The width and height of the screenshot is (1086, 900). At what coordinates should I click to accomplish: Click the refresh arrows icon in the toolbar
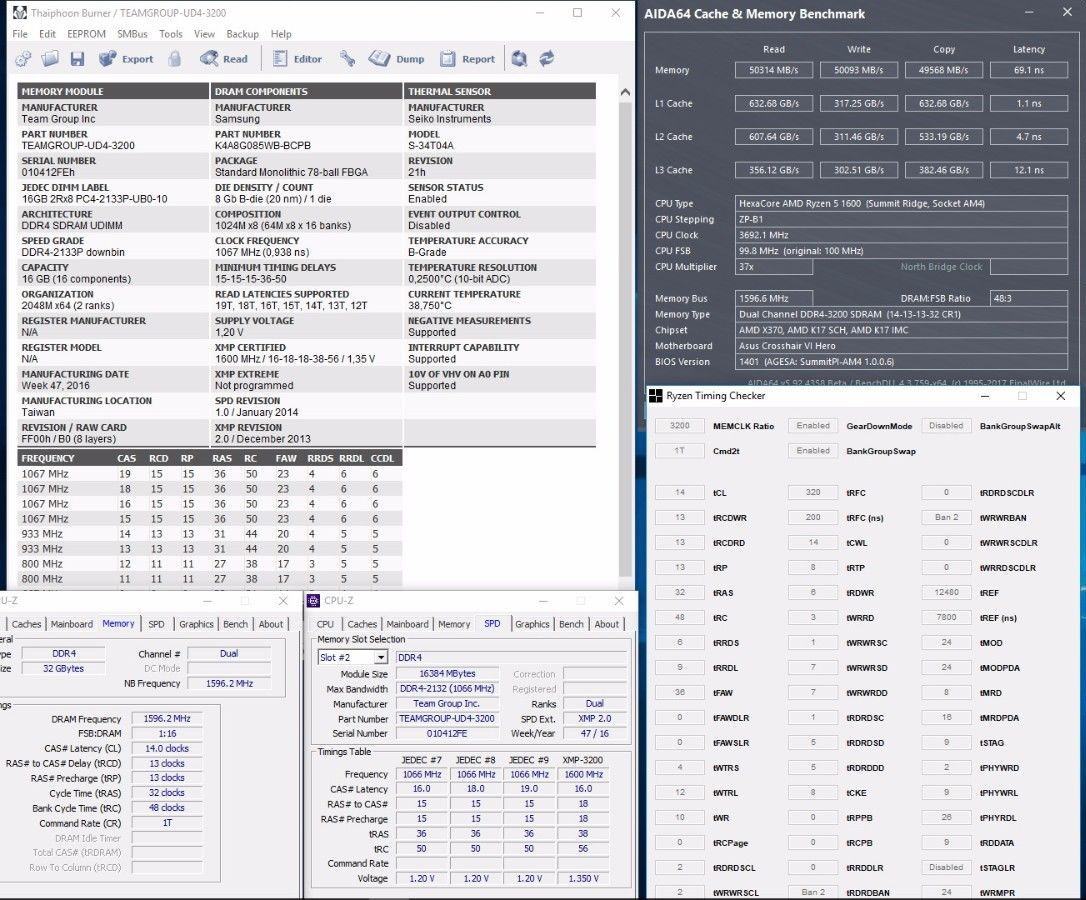[x=547, y=59]
